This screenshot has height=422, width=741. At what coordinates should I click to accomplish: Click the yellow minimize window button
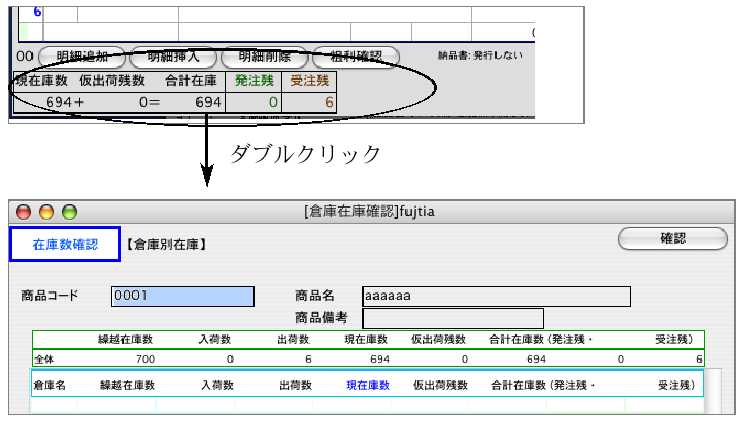[47, 211]
